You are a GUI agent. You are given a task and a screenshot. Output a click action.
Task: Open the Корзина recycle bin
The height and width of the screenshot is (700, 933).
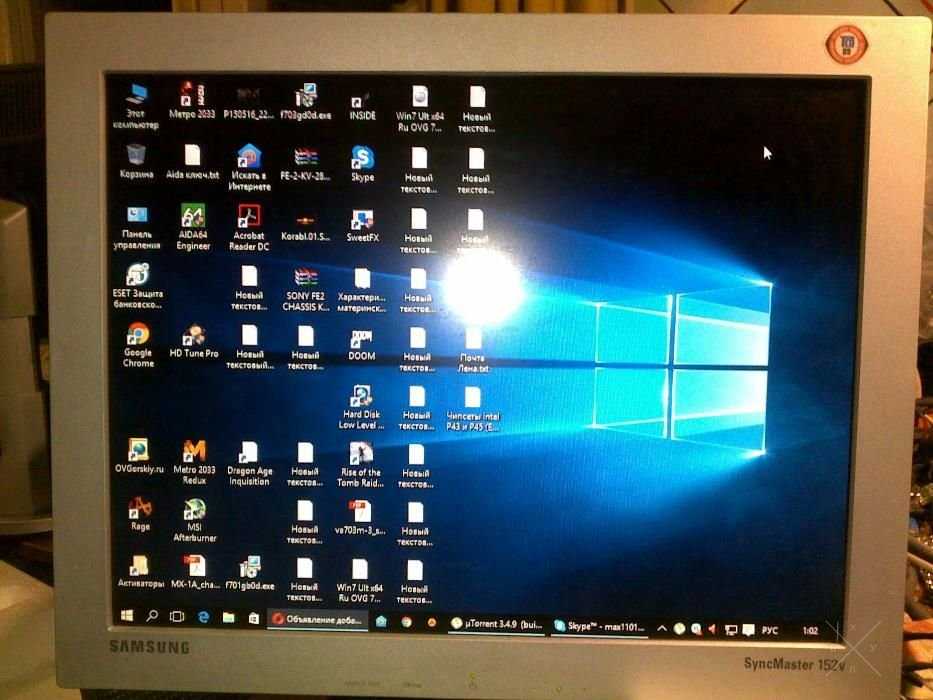coord(136,161)
